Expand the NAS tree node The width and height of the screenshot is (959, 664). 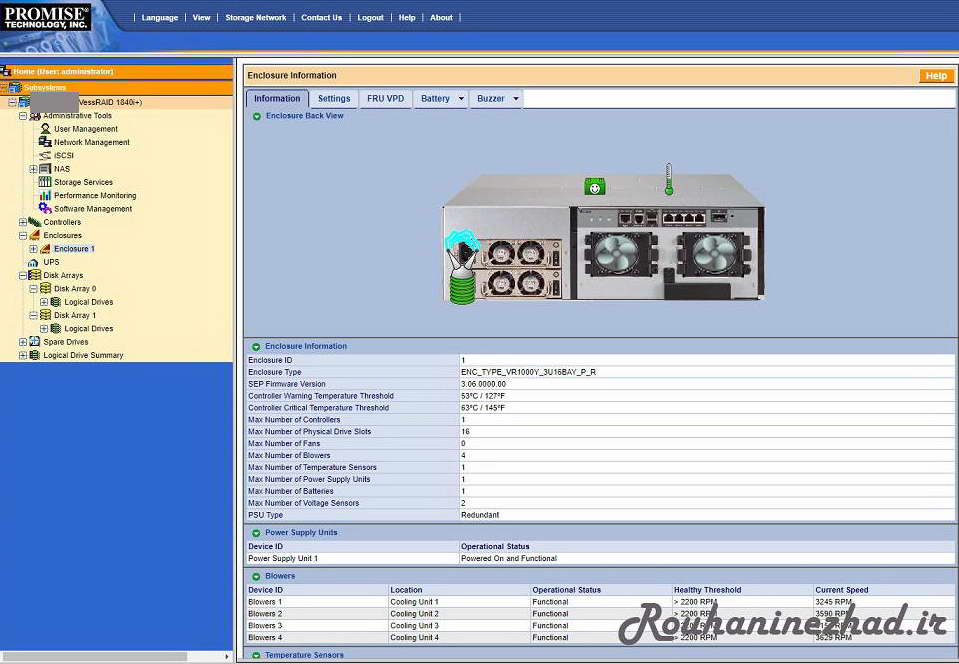pyautogui.click(x=33, y=169)
